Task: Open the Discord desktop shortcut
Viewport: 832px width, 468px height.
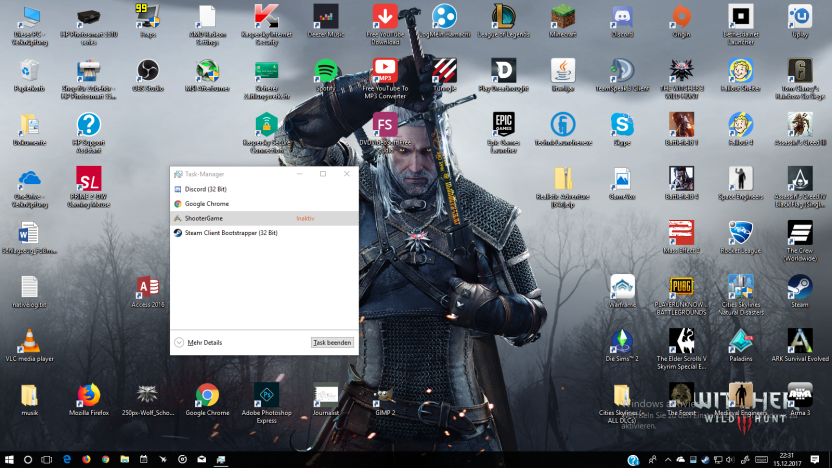Action: click(622, 16)
